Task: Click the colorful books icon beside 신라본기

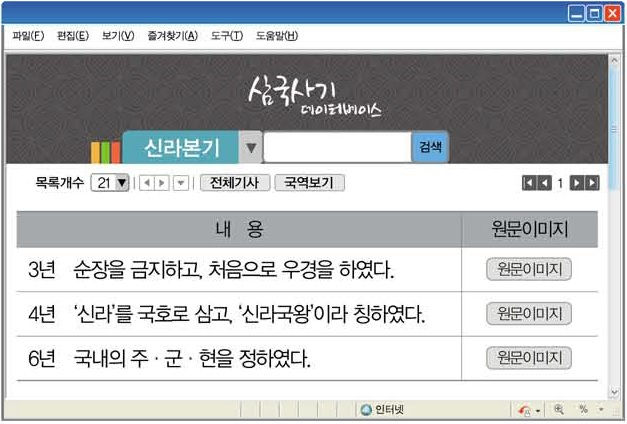Action: tap(105, 152)
